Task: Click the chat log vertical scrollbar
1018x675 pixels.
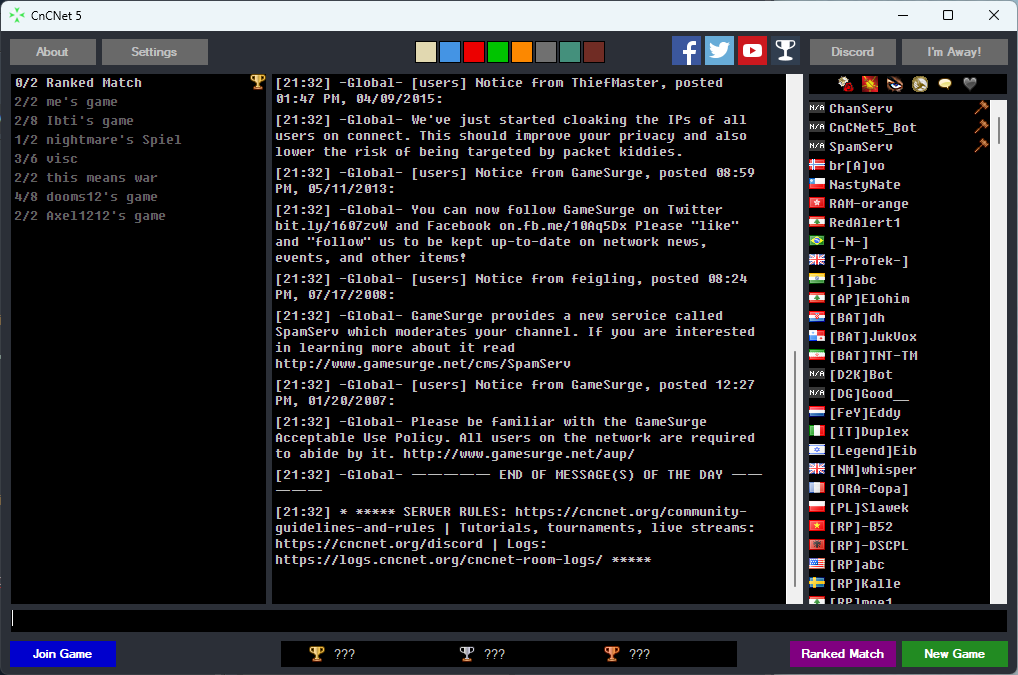Action: pos(795,339)
